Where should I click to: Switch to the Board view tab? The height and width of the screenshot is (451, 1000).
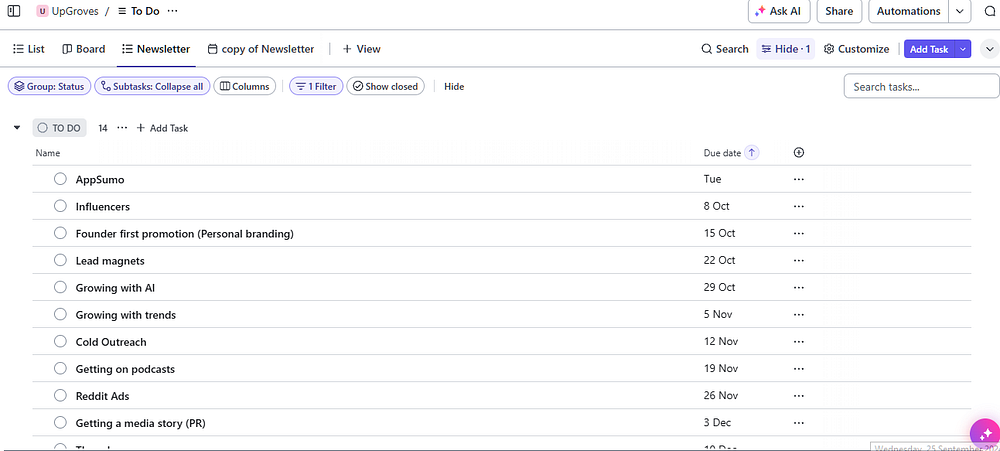click(x=83, y=49)
